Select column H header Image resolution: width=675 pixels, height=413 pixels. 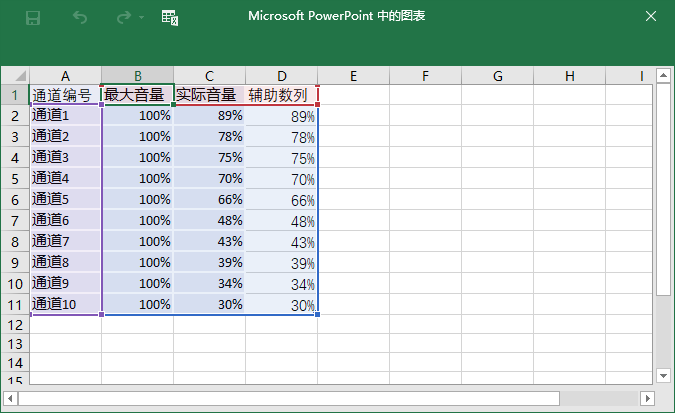pyautogui.click(x=570, y=76)
